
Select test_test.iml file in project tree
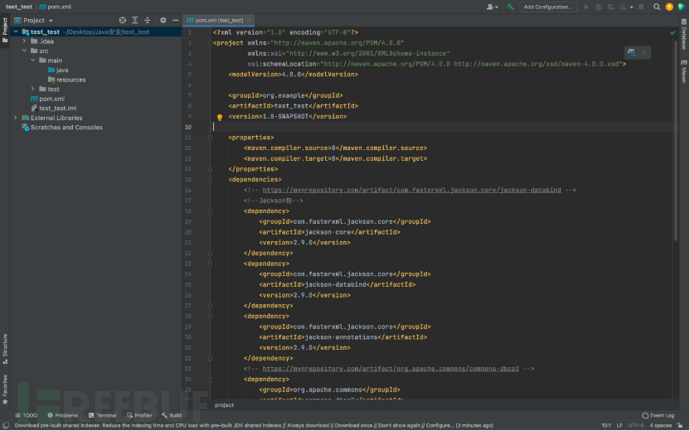pos(58,108)
